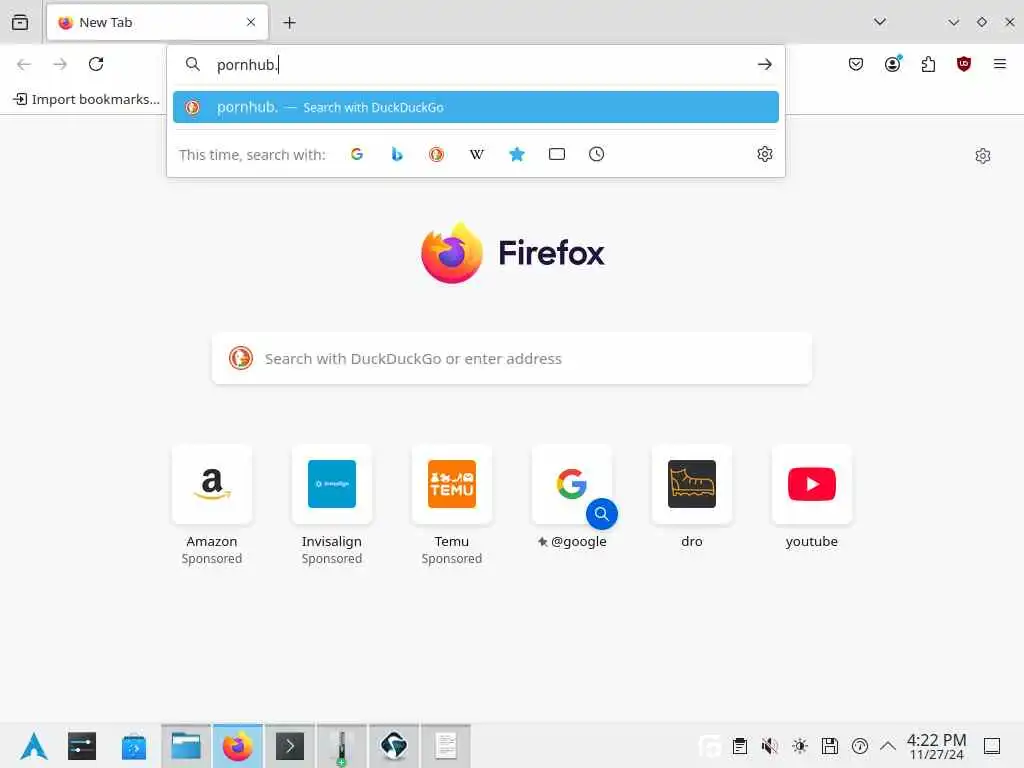Search this time with Bing
The width and height of the screenshot is (1024, 768).
(x=396, y=154)
